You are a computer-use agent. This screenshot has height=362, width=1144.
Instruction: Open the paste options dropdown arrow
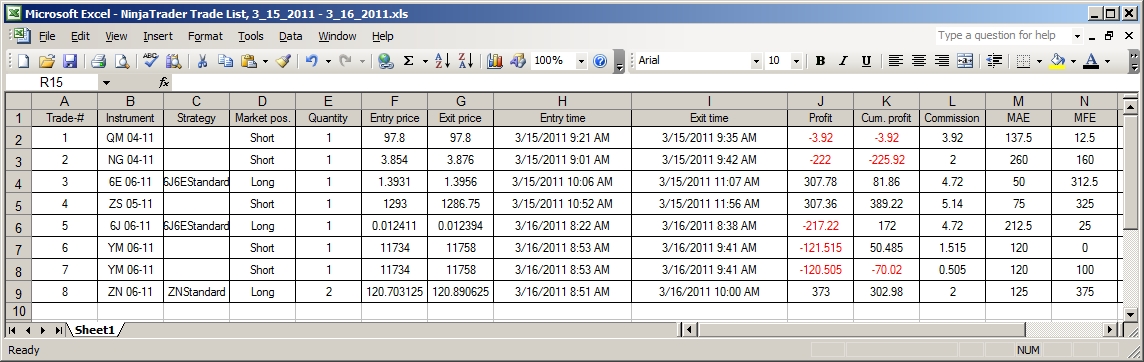pos(265,61)
